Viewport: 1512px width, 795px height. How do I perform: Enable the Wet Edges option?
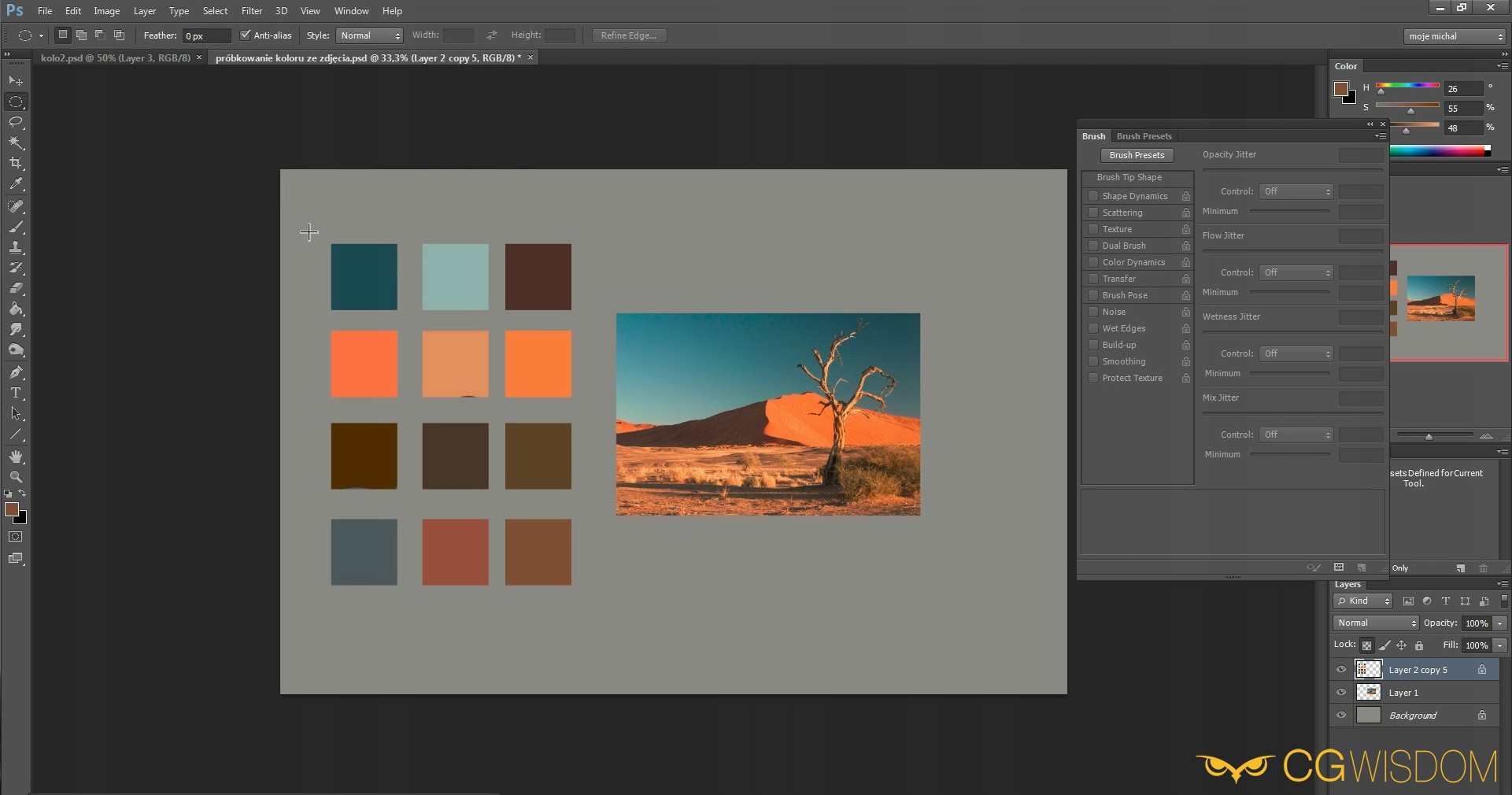pyautogui.click(x=1093, y=328)
